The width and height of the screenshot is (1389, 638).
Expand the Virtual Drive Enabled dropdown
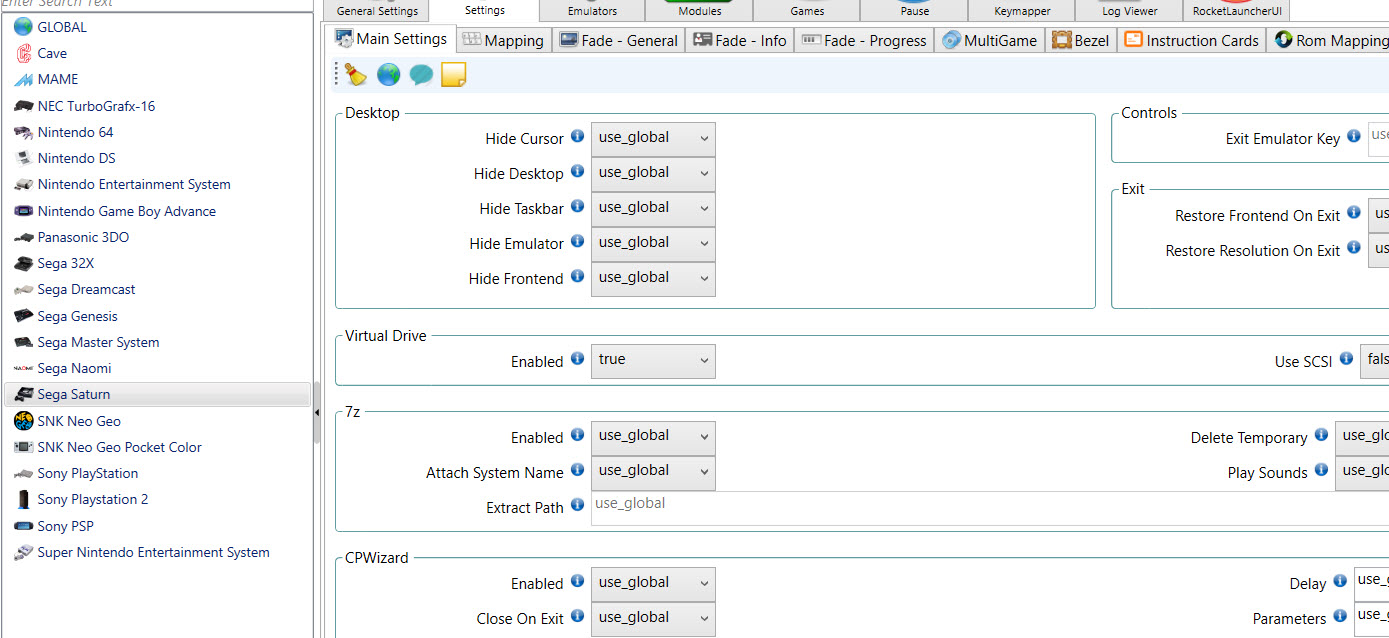pos(653,360)
